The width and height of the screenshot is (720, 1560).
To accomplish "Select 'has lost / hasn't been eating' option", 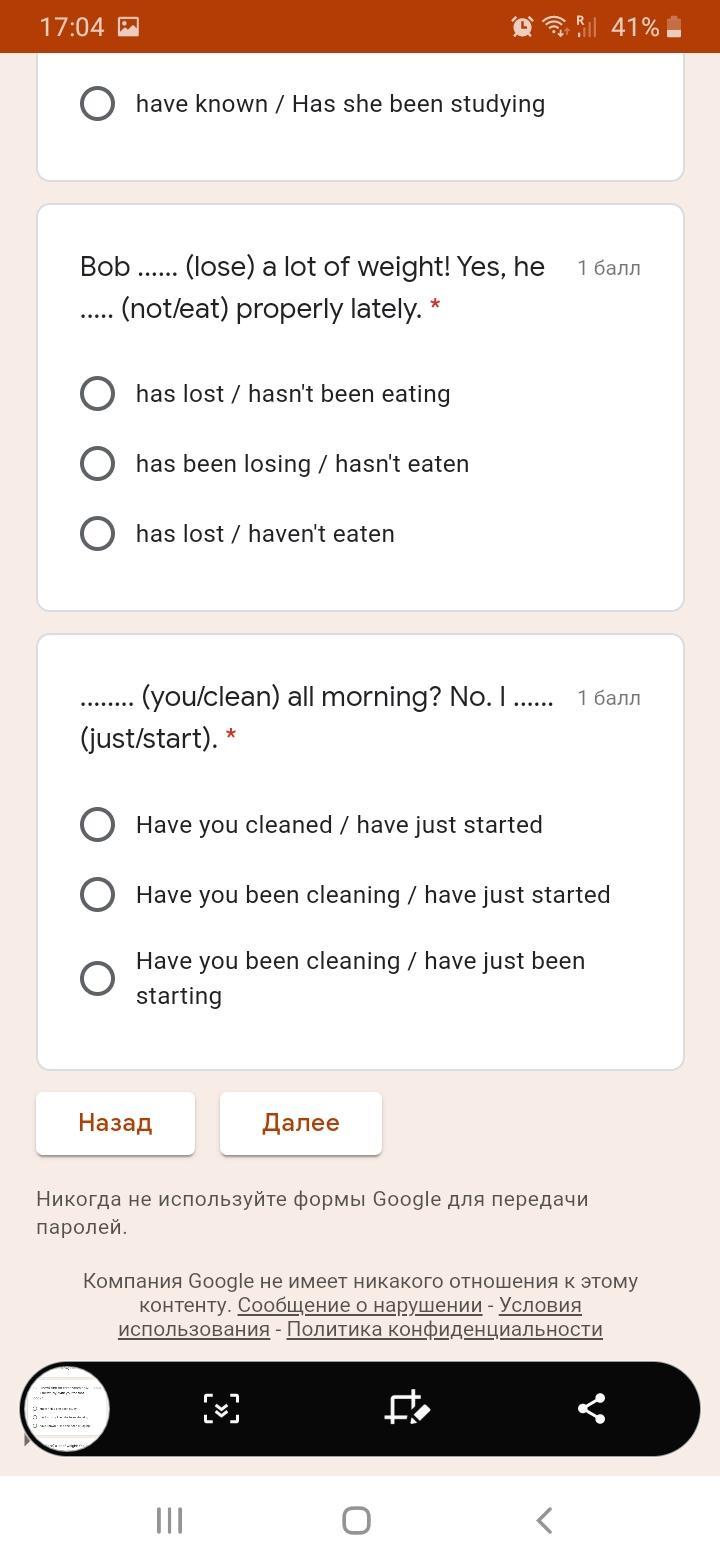I will [x=97, y=394].
